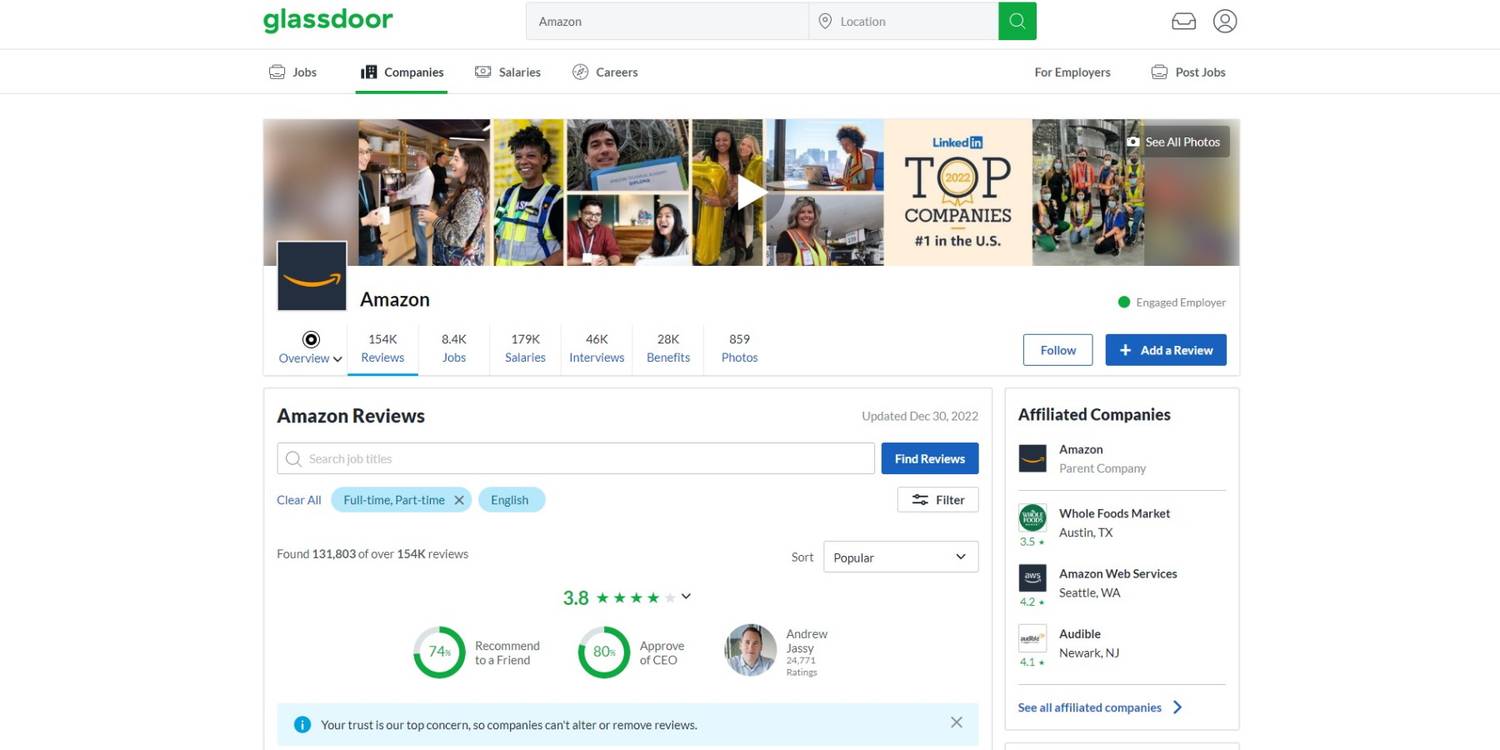The width and height of the screenshot is (1500, 750).
Task: Click the Amazon Web Services logo
Action: (x=1032, y=578)
